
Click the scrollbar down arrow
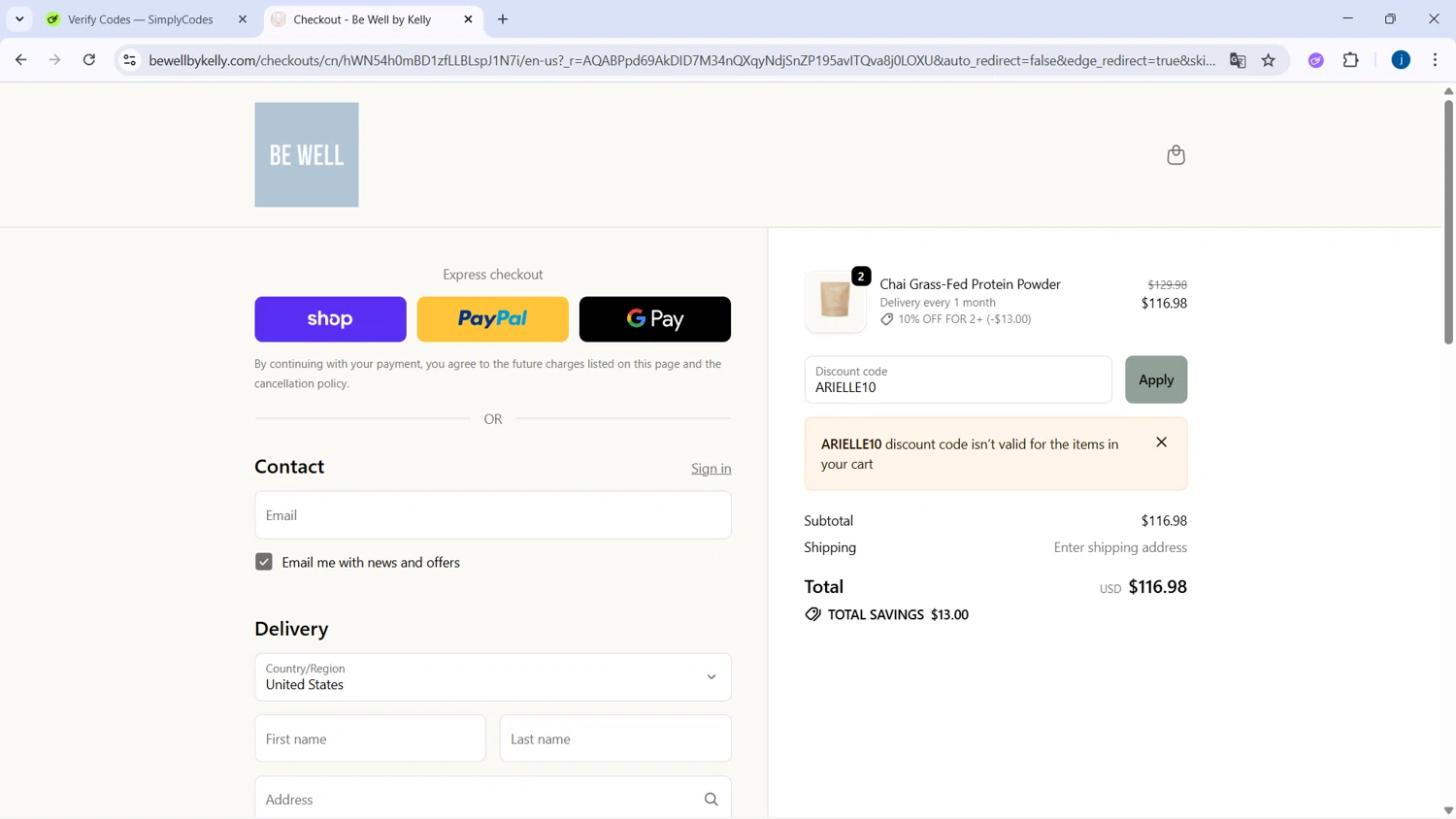[1448, 810]
